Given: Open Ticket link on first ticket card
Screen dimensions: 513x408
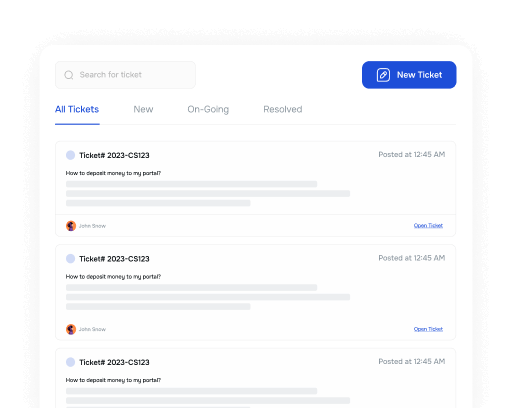Looking at the screenshot, I should click(428, 226).
